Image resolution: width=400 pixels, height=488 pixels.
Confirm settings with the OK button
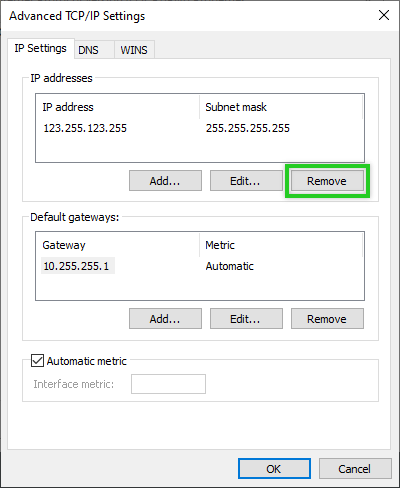click(274, 469)
